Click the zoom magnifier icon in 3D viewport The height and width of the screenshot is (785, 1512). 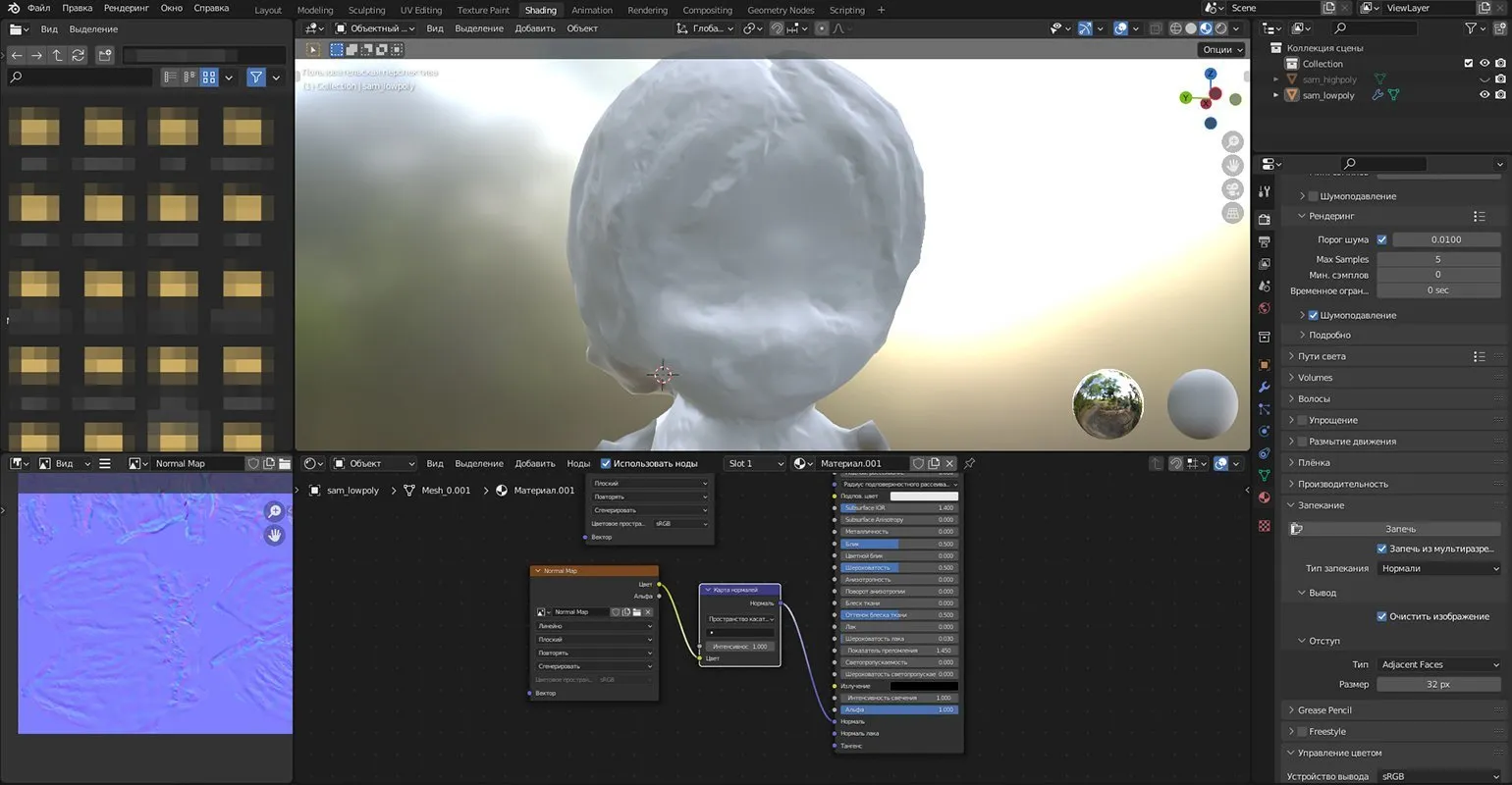point(1232,143)
